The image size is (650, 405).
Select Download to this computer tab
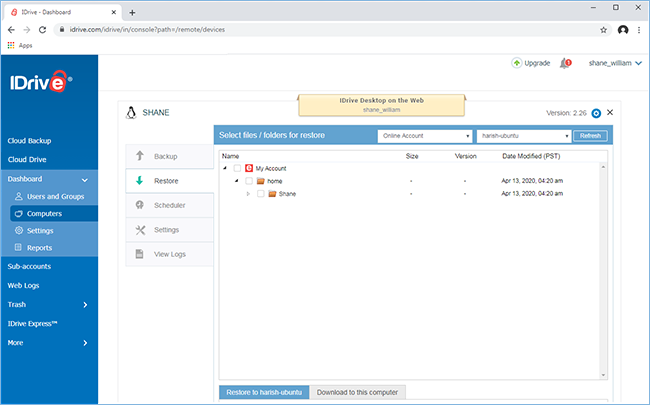click(357, 392)
